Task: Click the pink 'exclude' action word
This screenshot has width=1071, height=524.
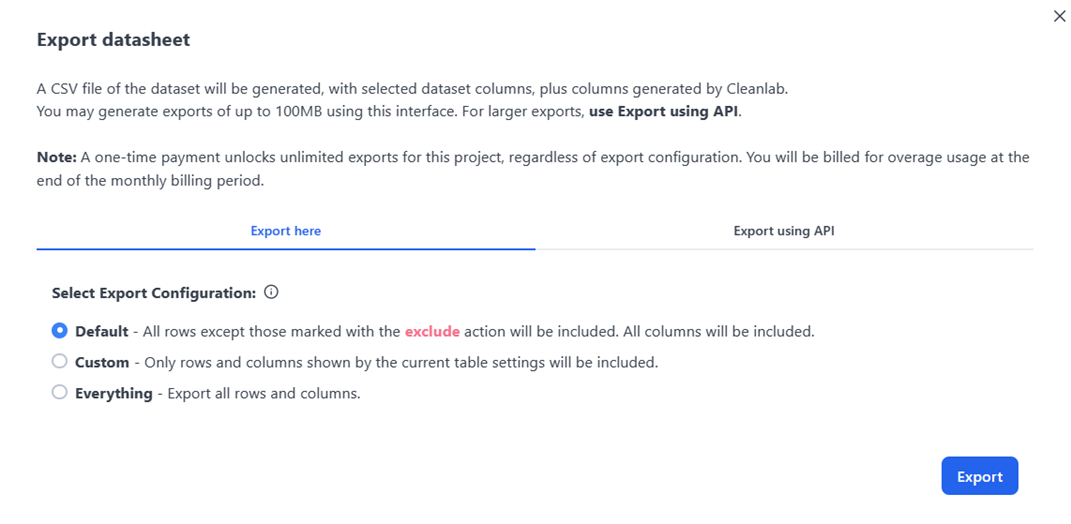Action: [x=432, y=331]
